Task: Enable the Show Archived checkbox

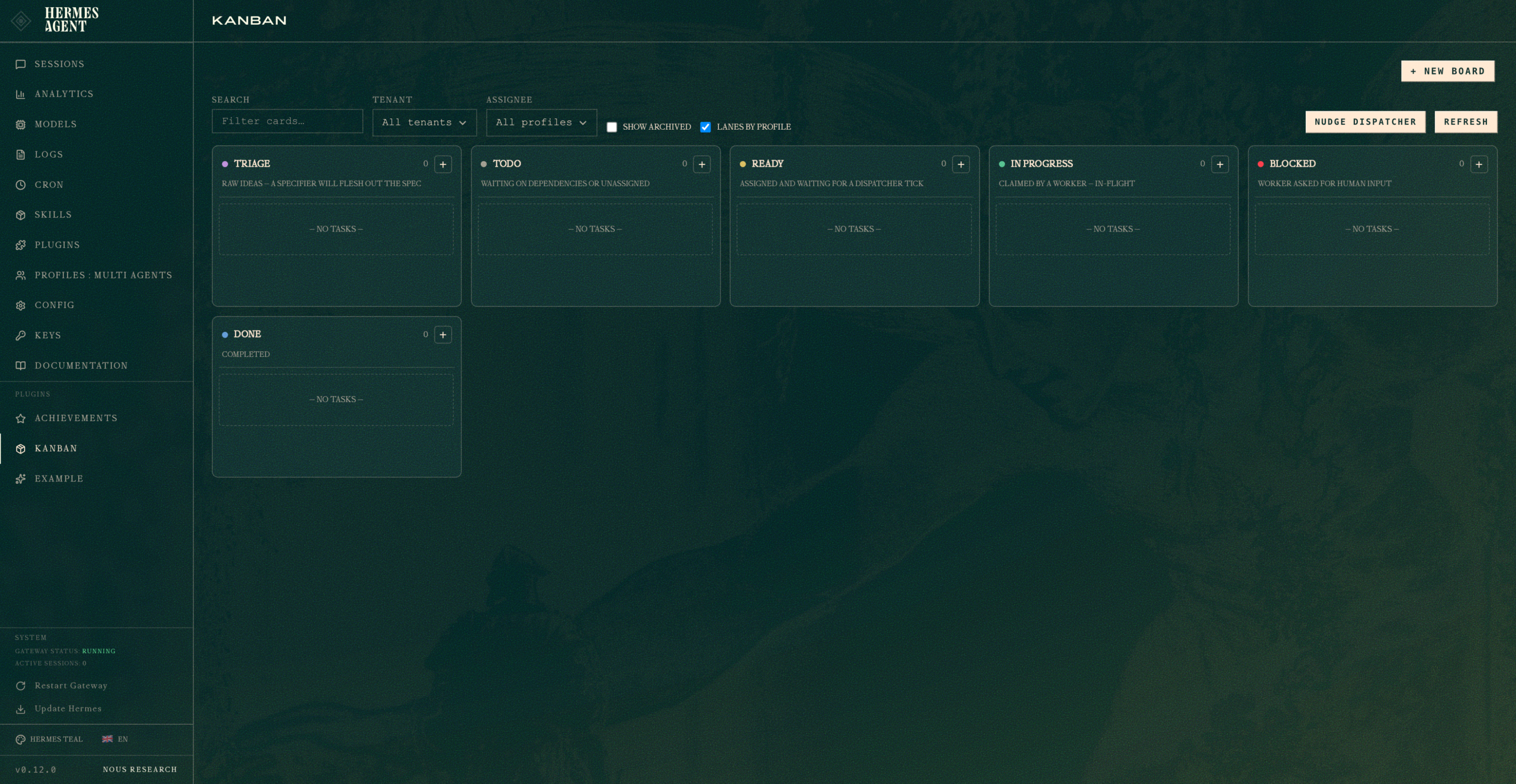Action: [x=612, y=127]
